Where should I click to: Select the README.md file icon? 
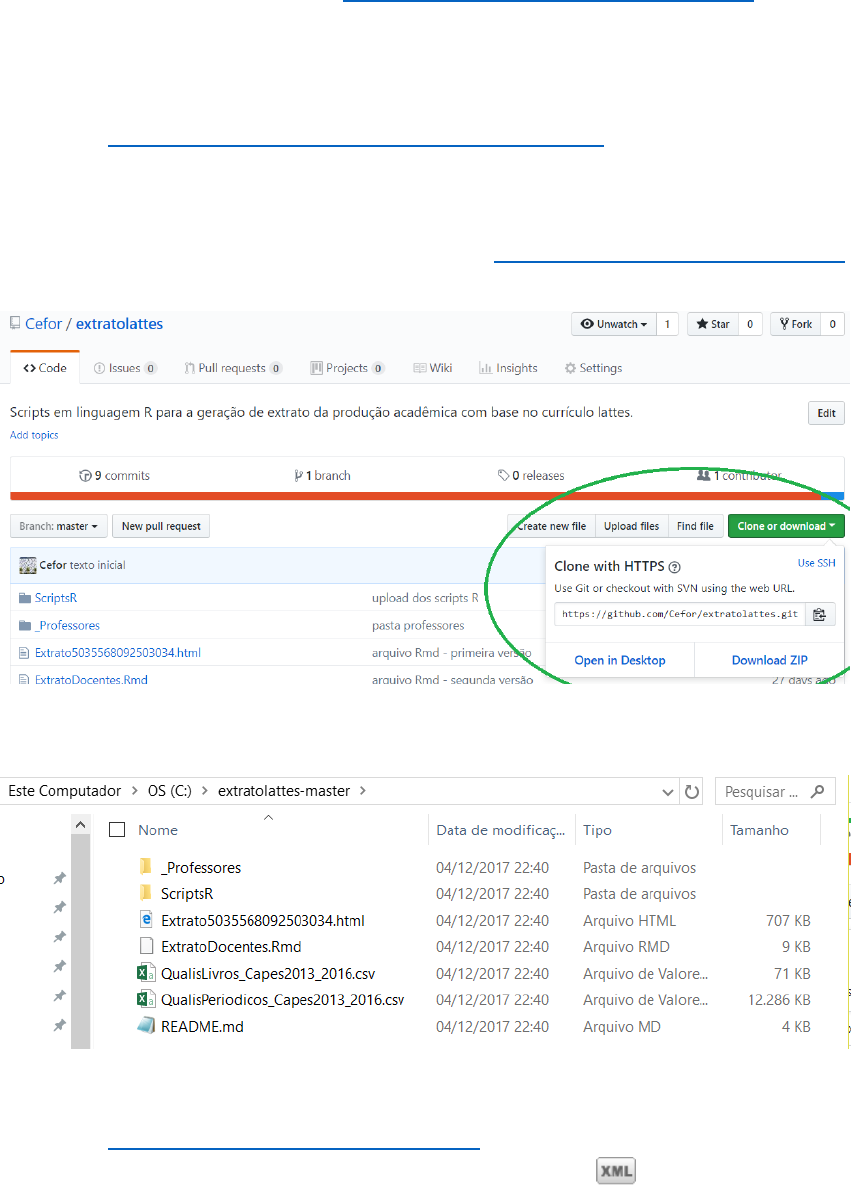146,1026
